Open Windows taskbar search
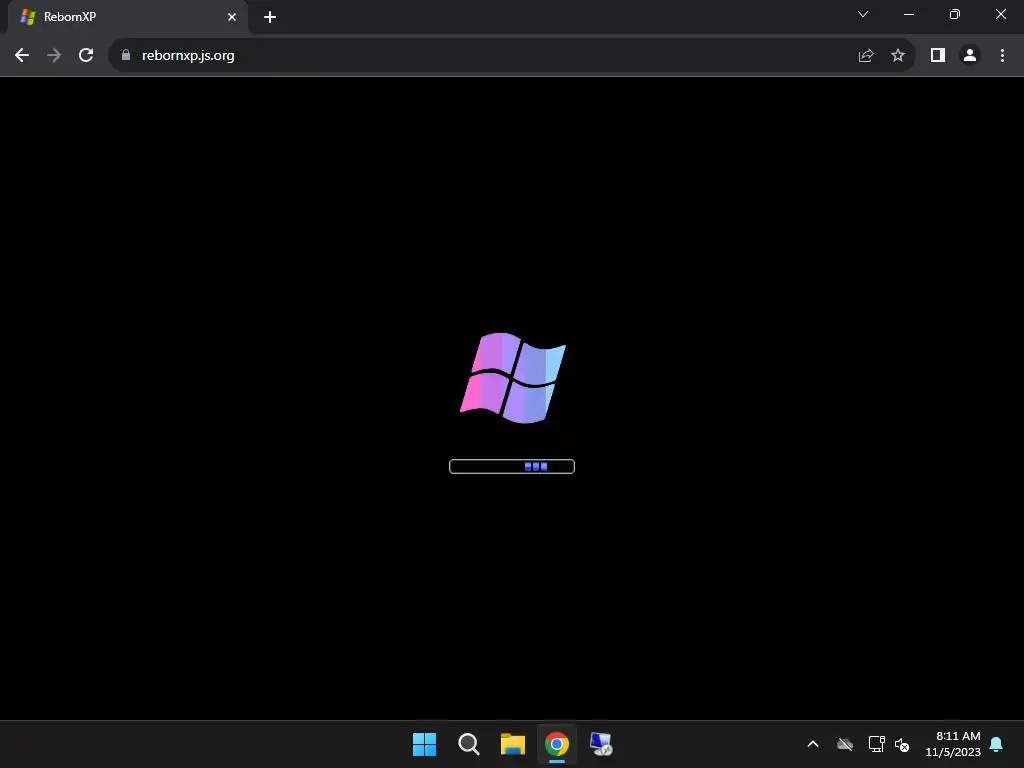 [468, 744]
